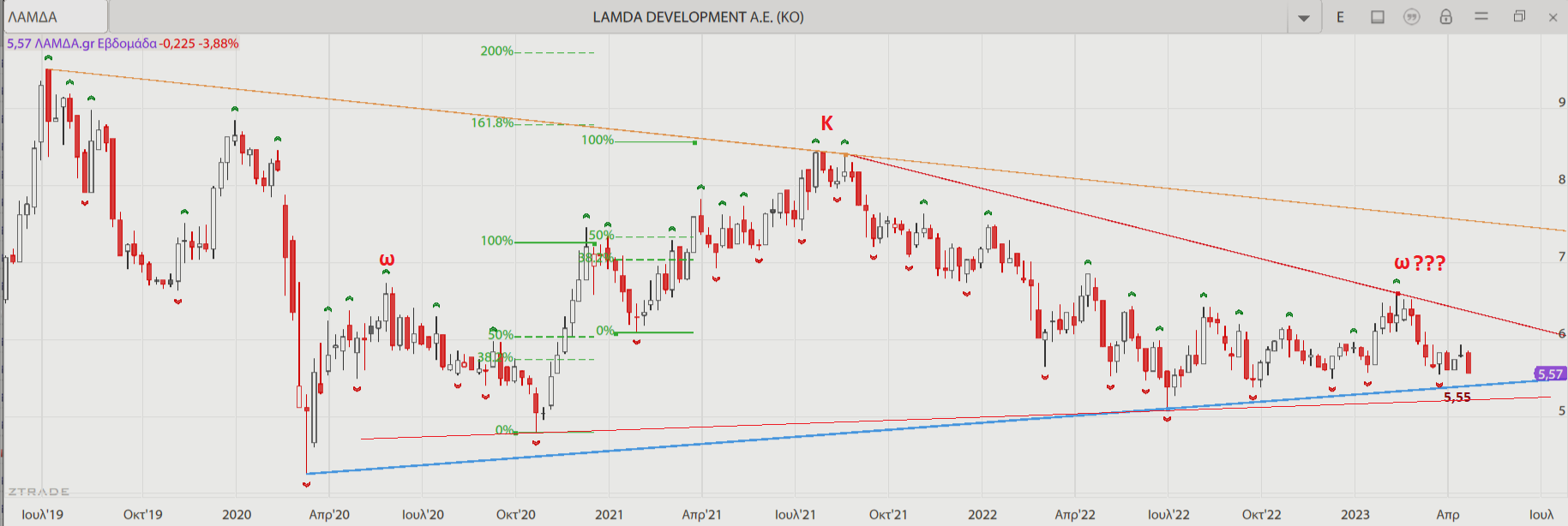Screen dimensions: 1568x526
Task: Click the price axis label 9
Action: [x=1562, y=103]
